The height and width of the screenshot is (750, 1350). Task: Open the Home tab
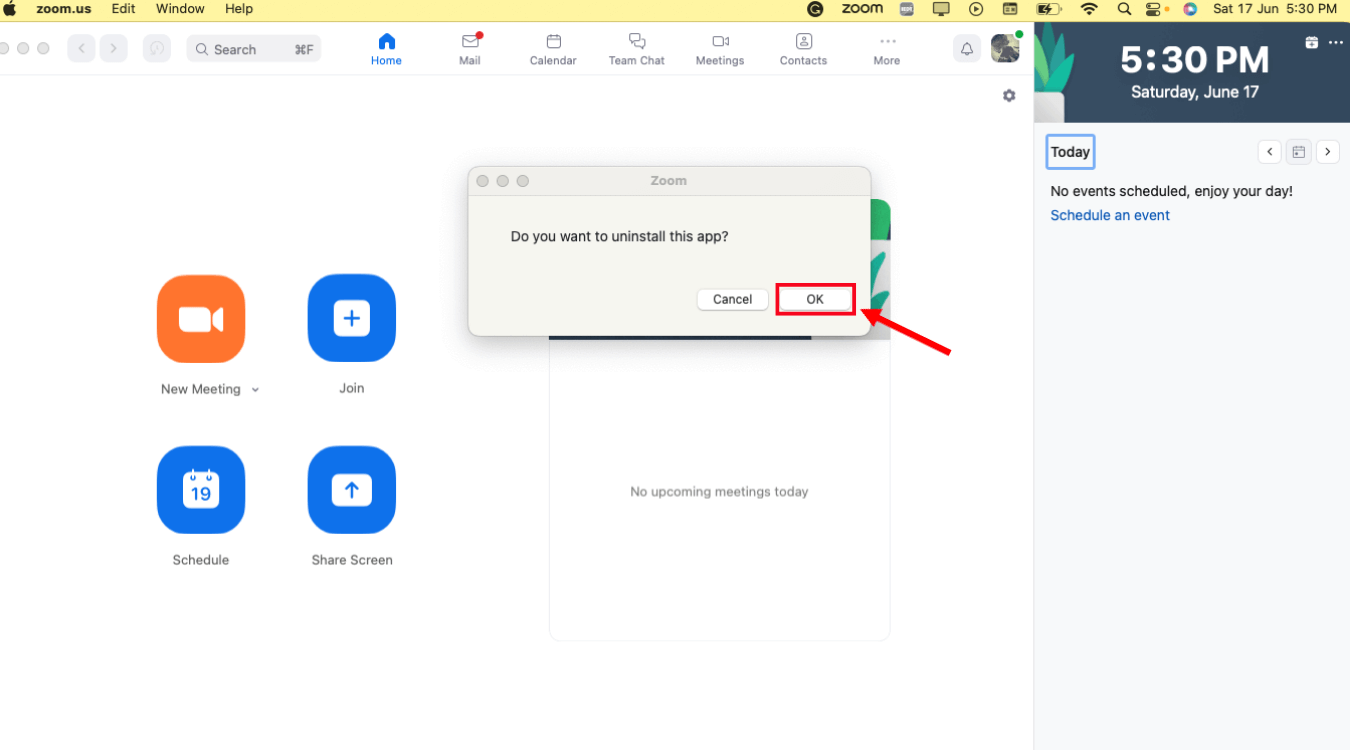point(386,49)
